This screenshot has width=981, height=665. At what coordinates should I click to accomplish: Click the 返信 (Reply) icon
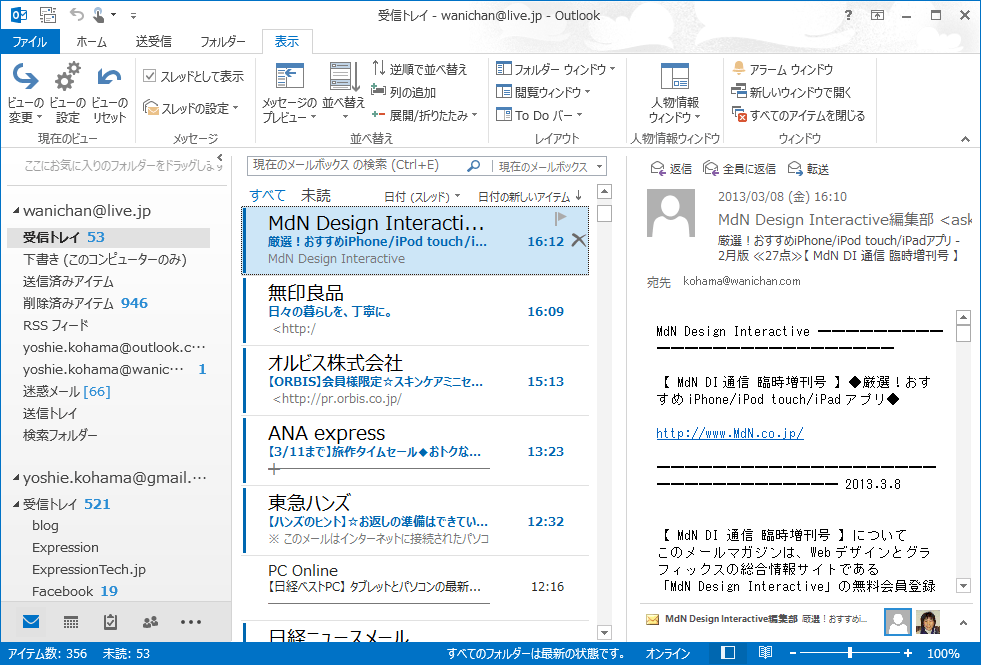[671, 168]
